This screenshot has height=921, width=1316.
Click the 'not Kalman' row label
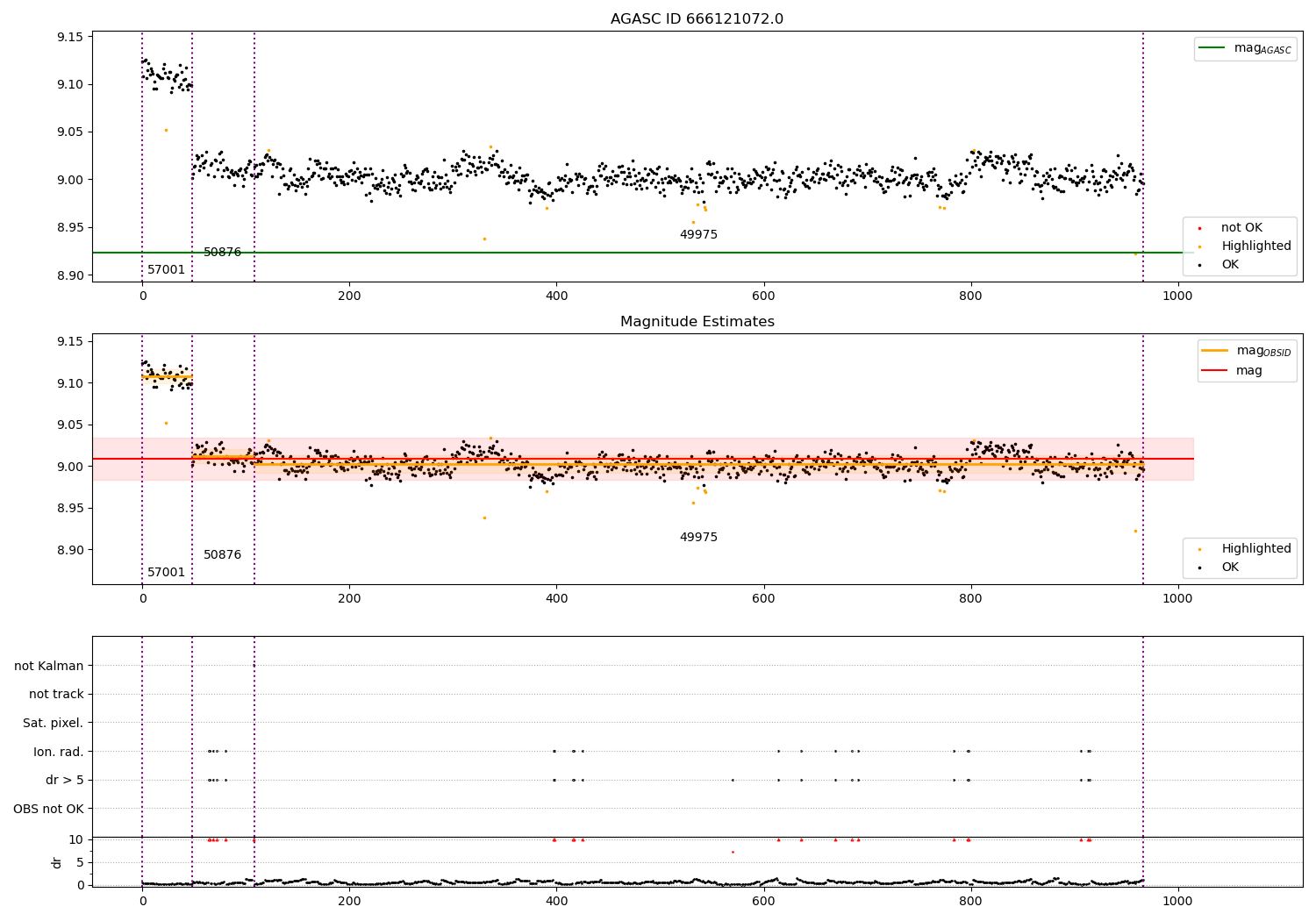click(49, 666)
